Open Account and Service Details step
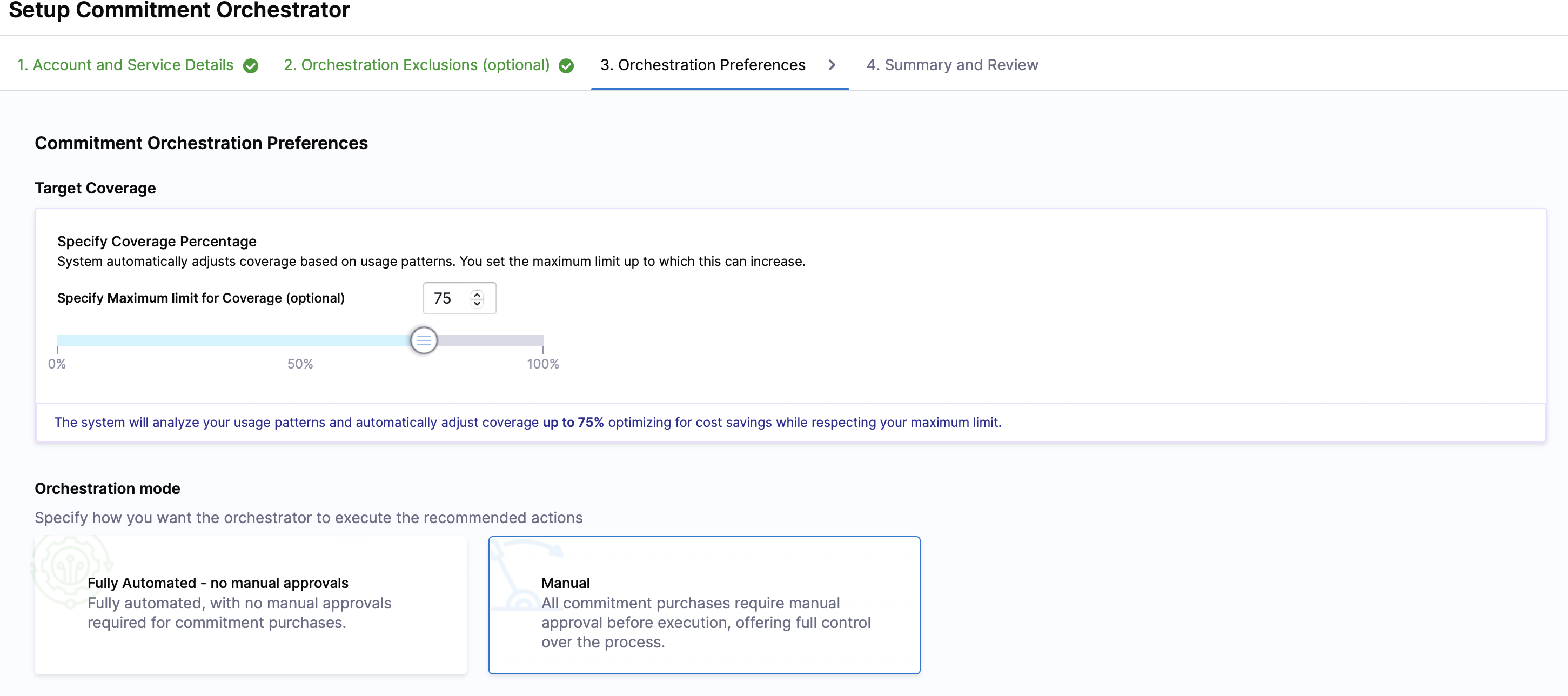The image size is (1568, 696). coord(125,65)
